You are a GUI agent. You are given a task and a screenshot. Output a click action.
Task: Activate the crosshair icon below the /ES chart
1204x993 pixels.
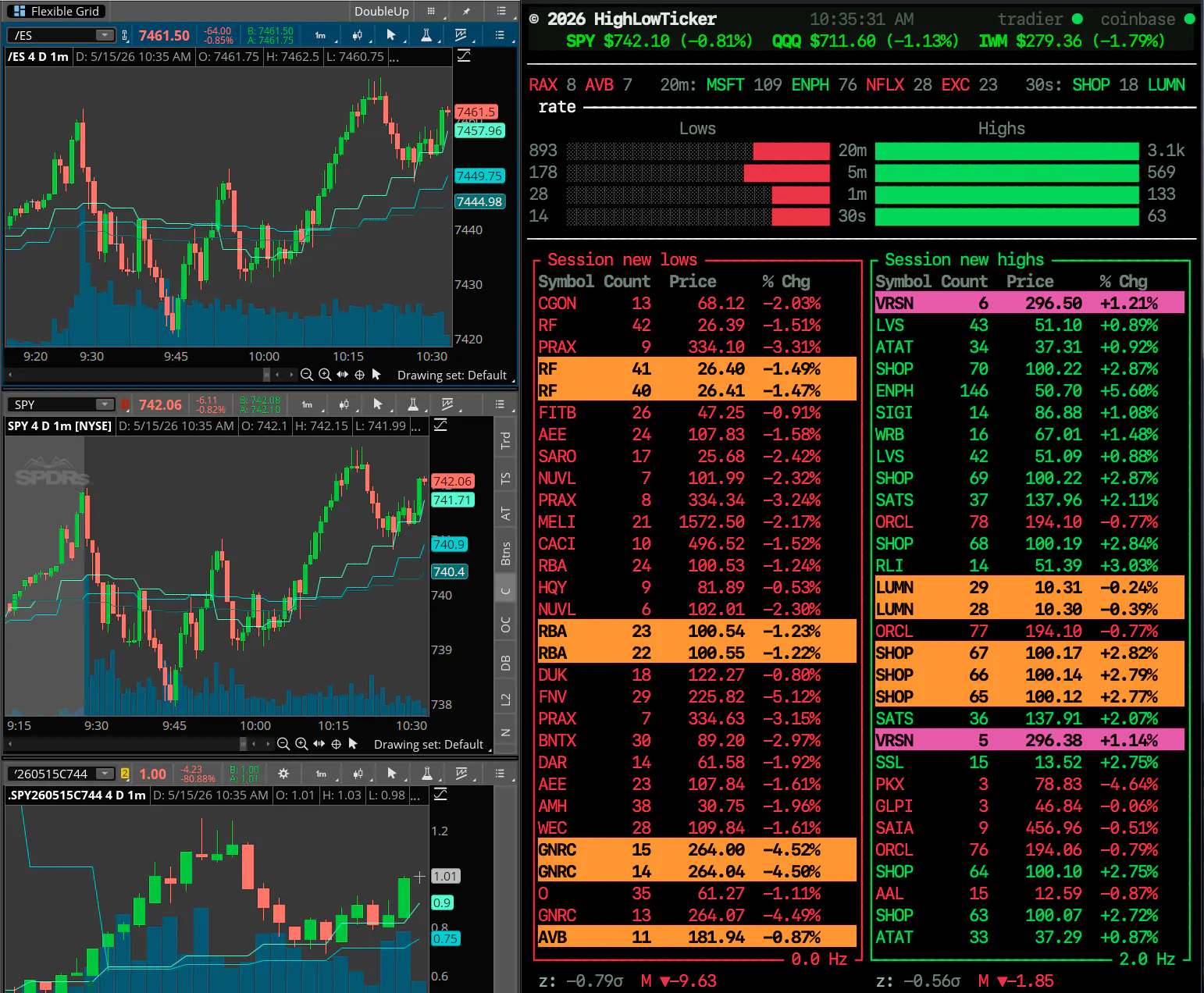360,375
